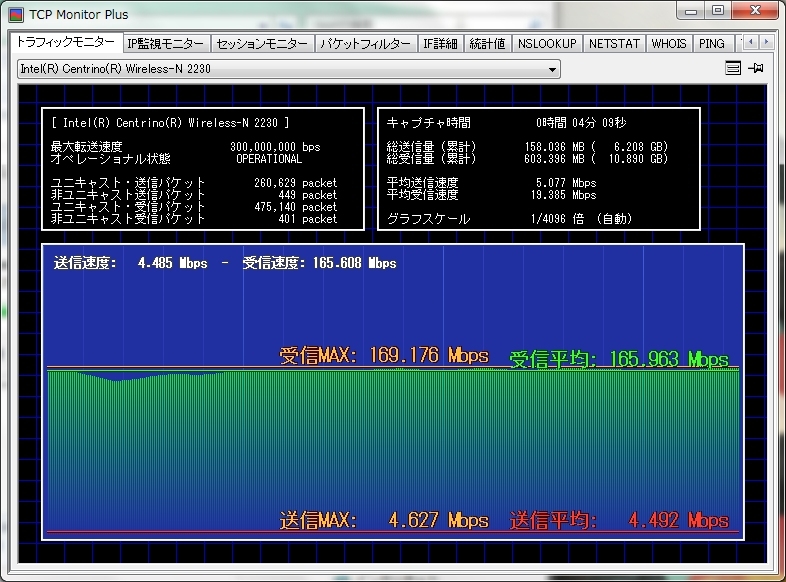Select the セッションモニター tab
Screen dimensions: 786x582
click(x=262, y=44)
